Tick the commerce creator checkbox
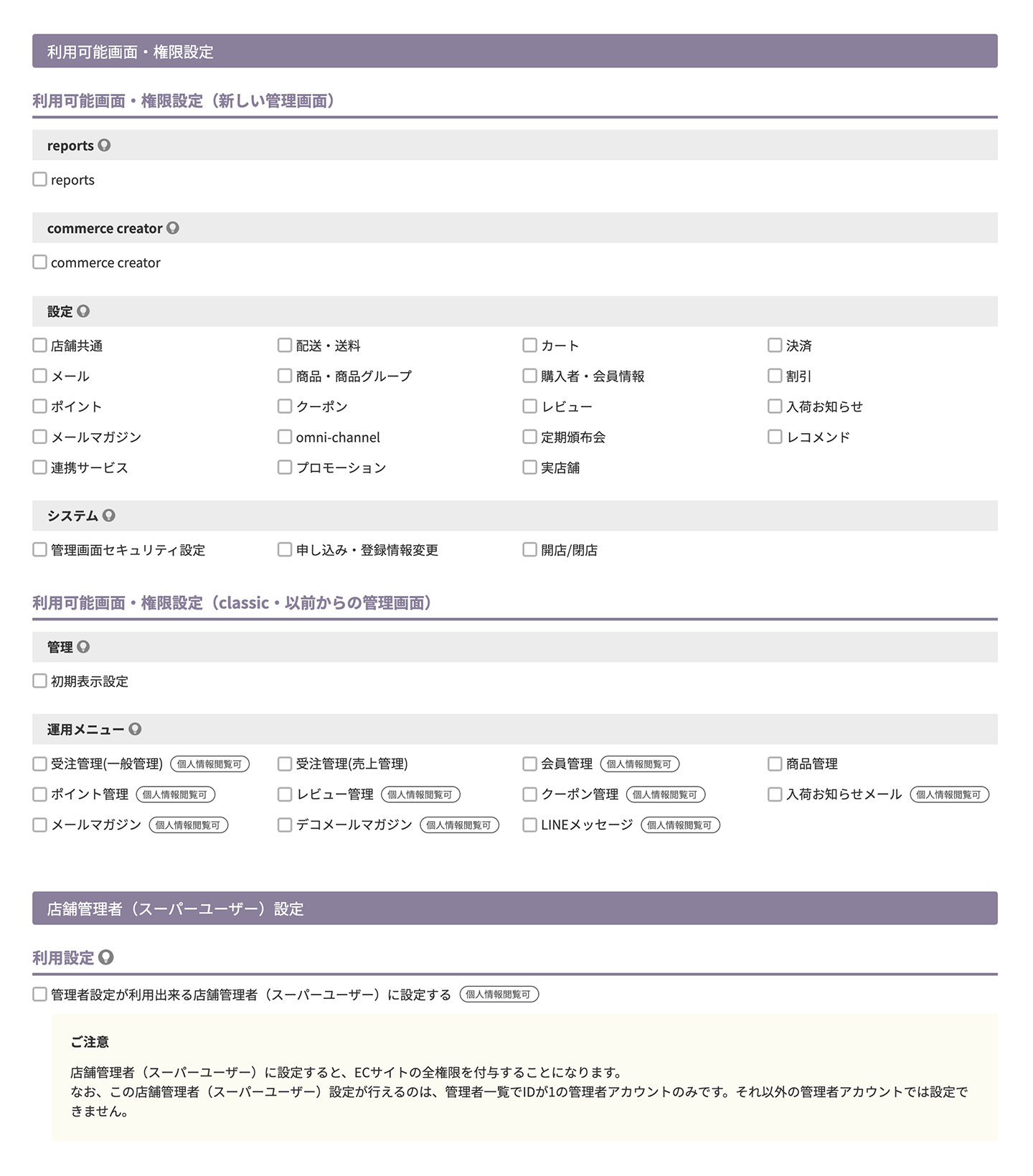Screen dimensions: 1033x1176 [x=40, y=262]
